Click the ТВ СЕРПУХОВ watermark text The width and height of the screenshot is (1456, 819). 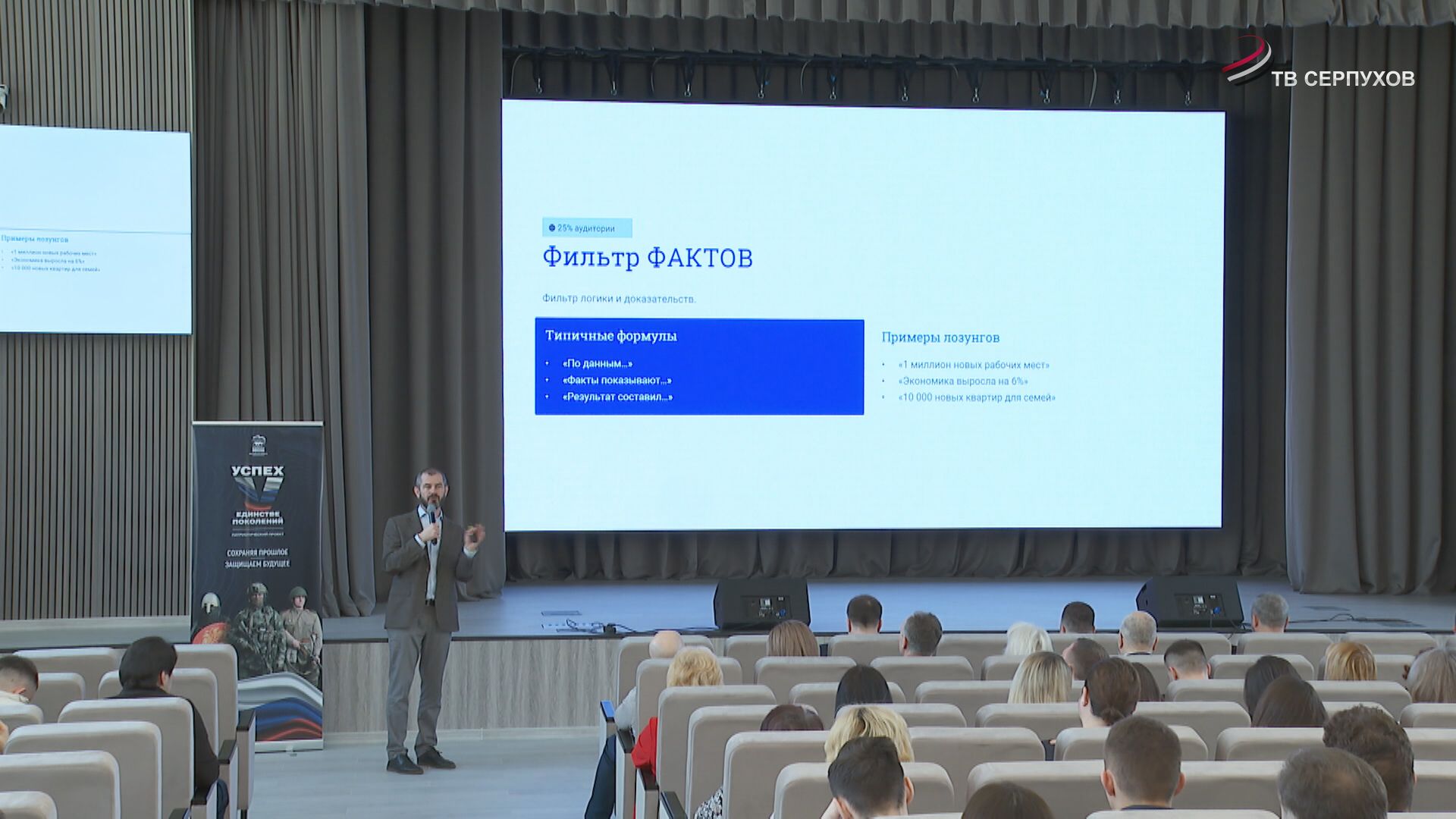pos(1342,79)
